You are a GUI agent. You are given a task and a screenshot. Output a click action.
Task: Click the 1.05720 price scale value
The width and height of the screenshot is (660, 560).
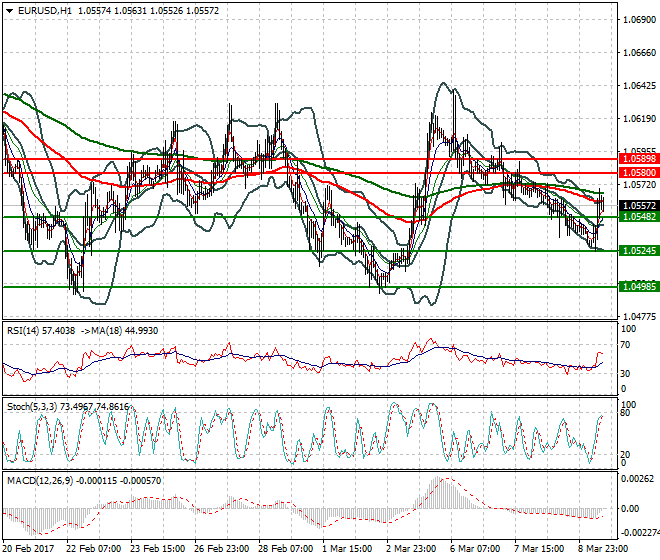(x=639, y=184)
